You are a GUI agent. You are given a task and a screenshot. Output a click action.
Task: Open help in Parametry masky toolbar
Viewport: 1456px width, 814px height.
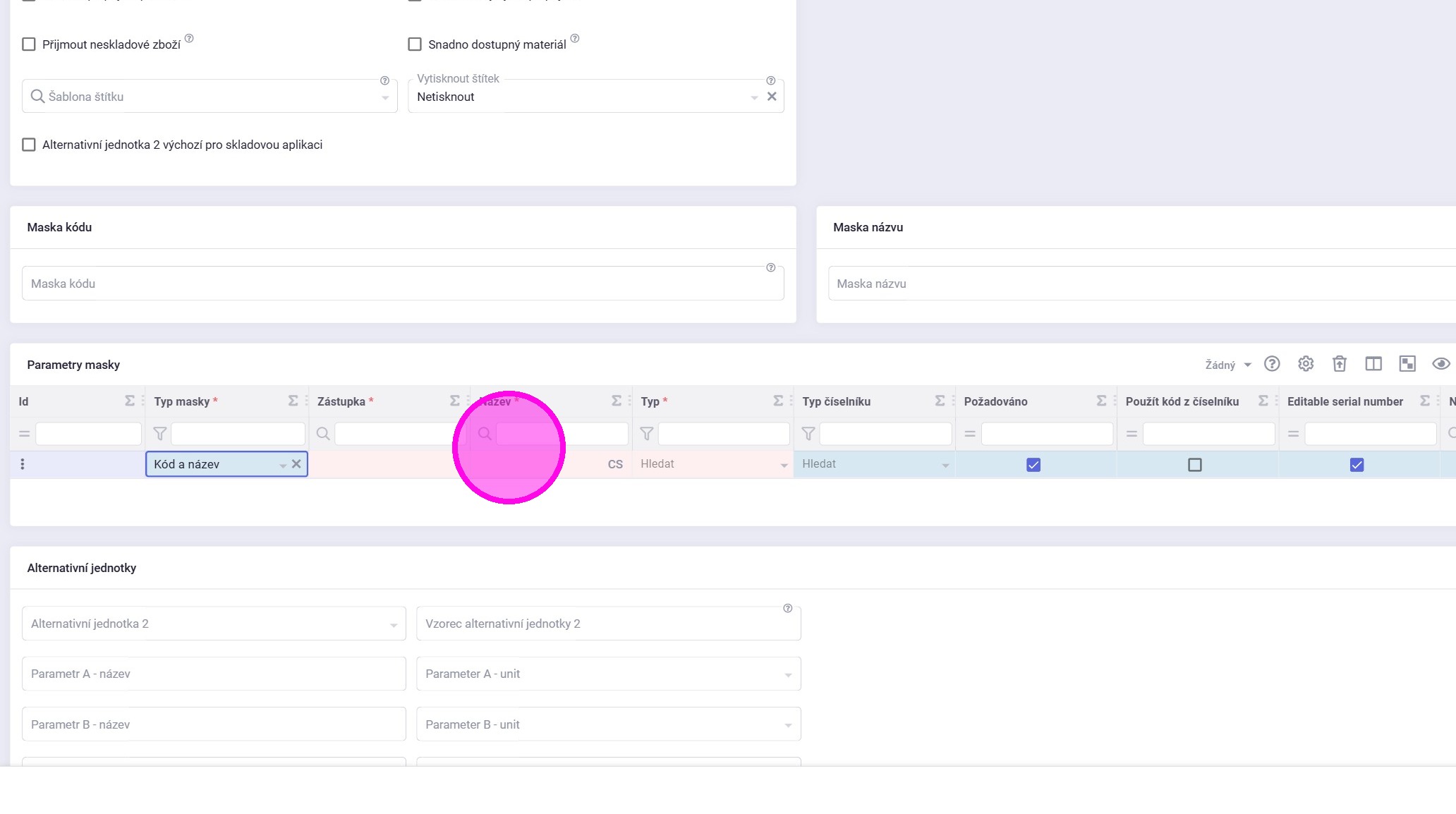[x=1272, y=364]
